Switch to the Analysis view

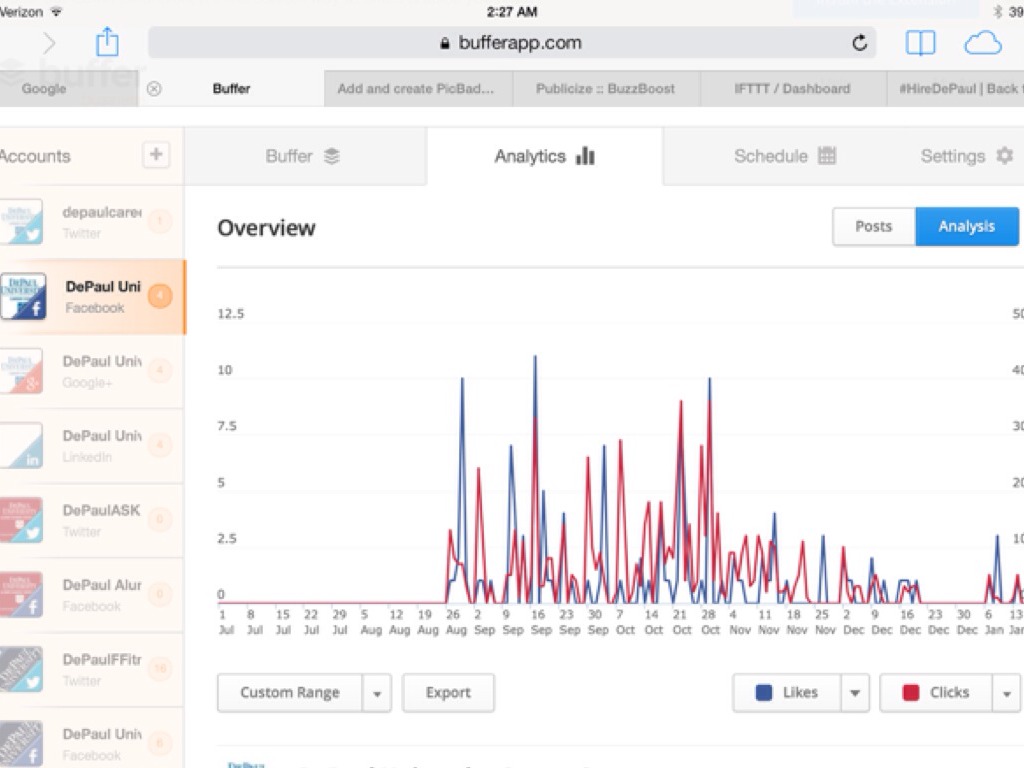click(x=966, y=227)
